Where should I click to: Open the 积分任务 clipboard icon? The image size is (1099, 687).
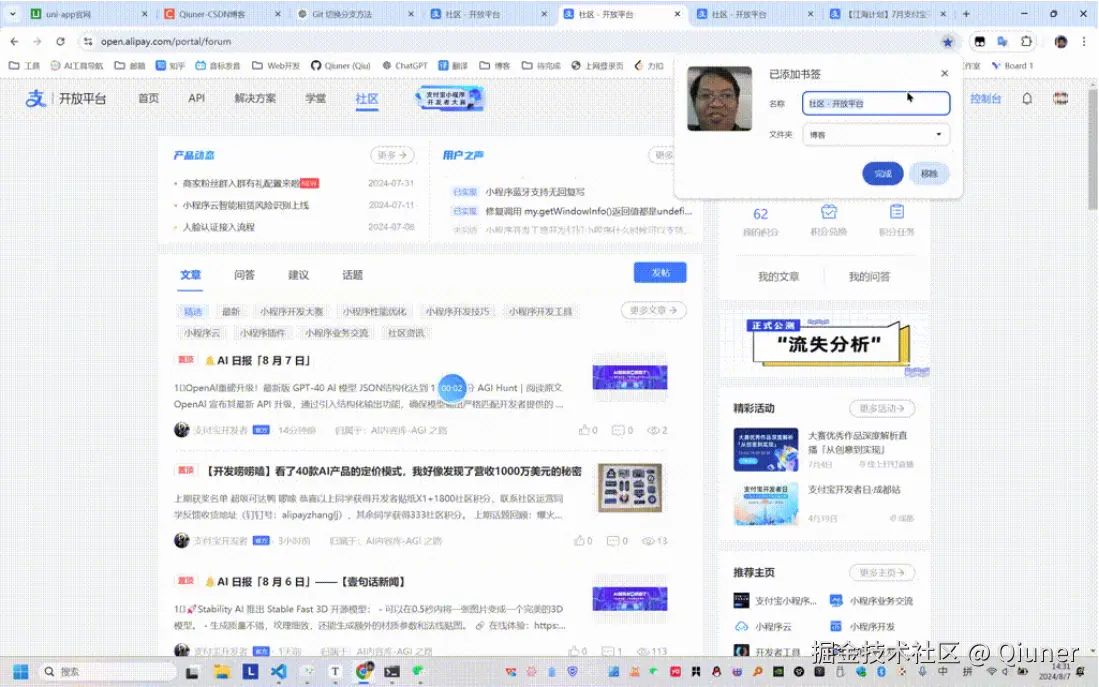point(896,212)
